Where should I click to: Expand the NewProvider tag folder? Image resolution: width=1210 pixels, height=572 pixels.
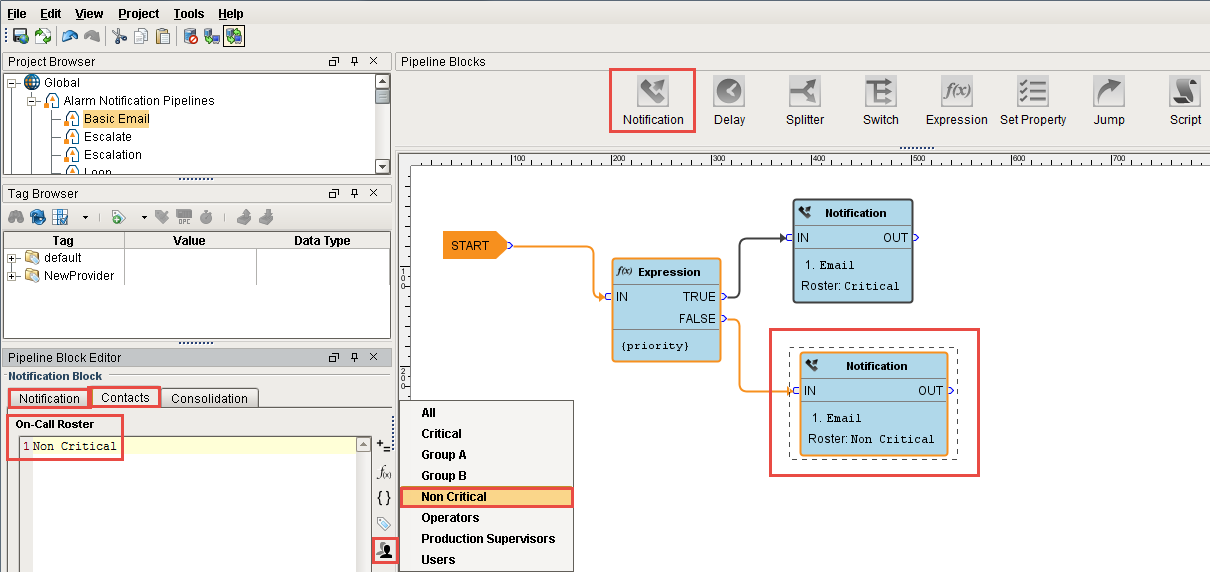[x=13, y=276]
